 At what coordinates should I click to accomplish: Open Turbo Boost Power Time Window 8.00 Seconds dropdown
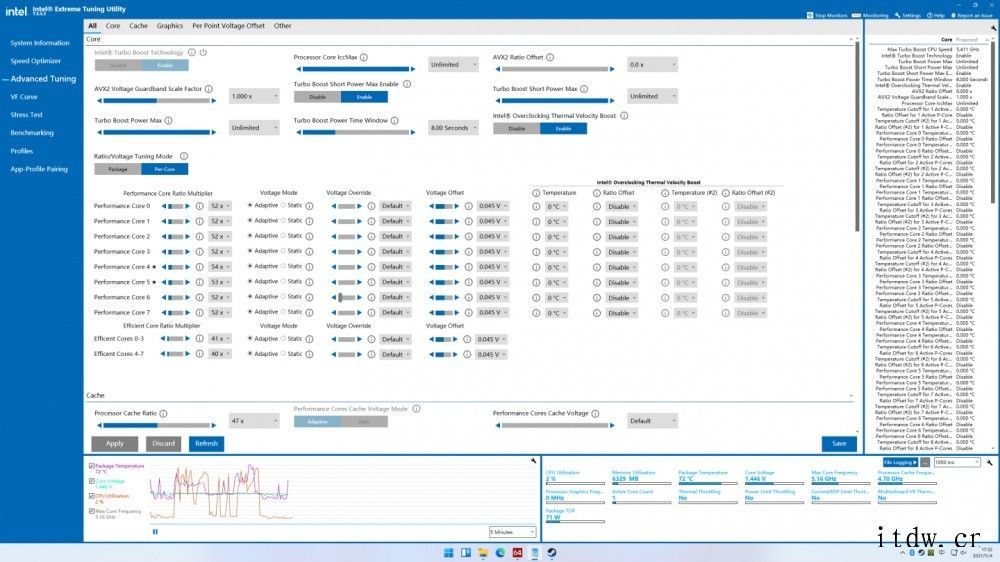453,128
